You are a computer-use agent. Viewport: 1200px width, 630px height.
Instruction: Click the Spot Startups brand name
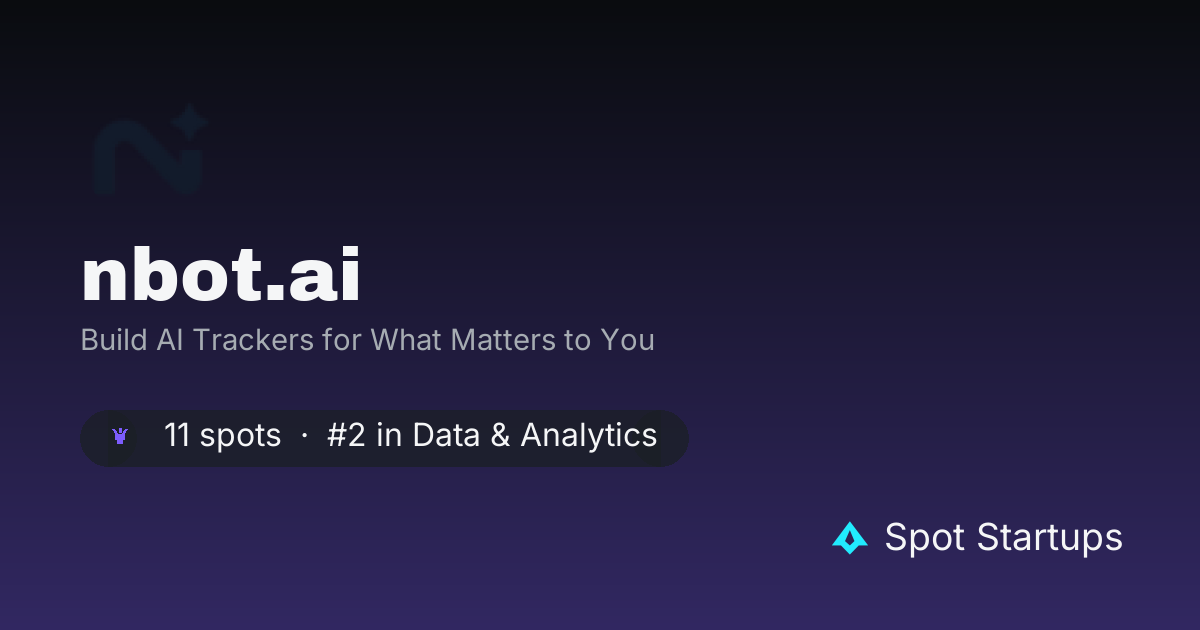click(1003, 538)
